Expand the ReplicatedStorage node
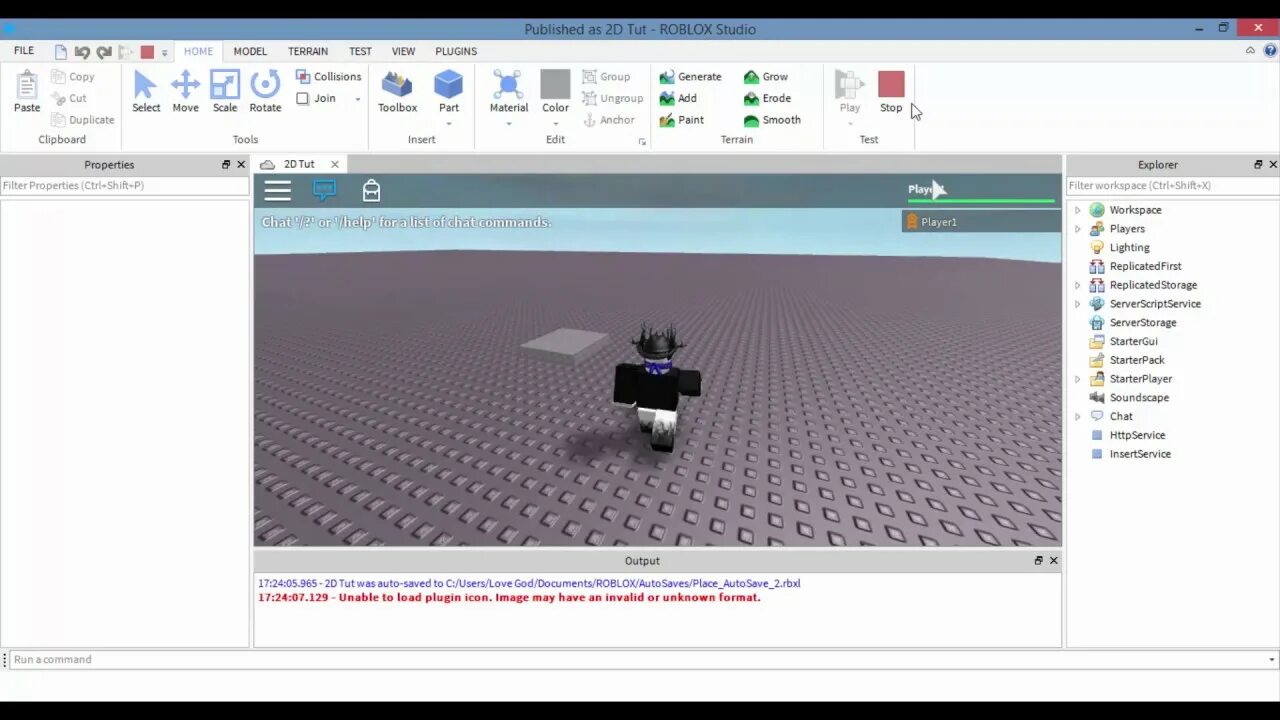 coord(1077,285)
